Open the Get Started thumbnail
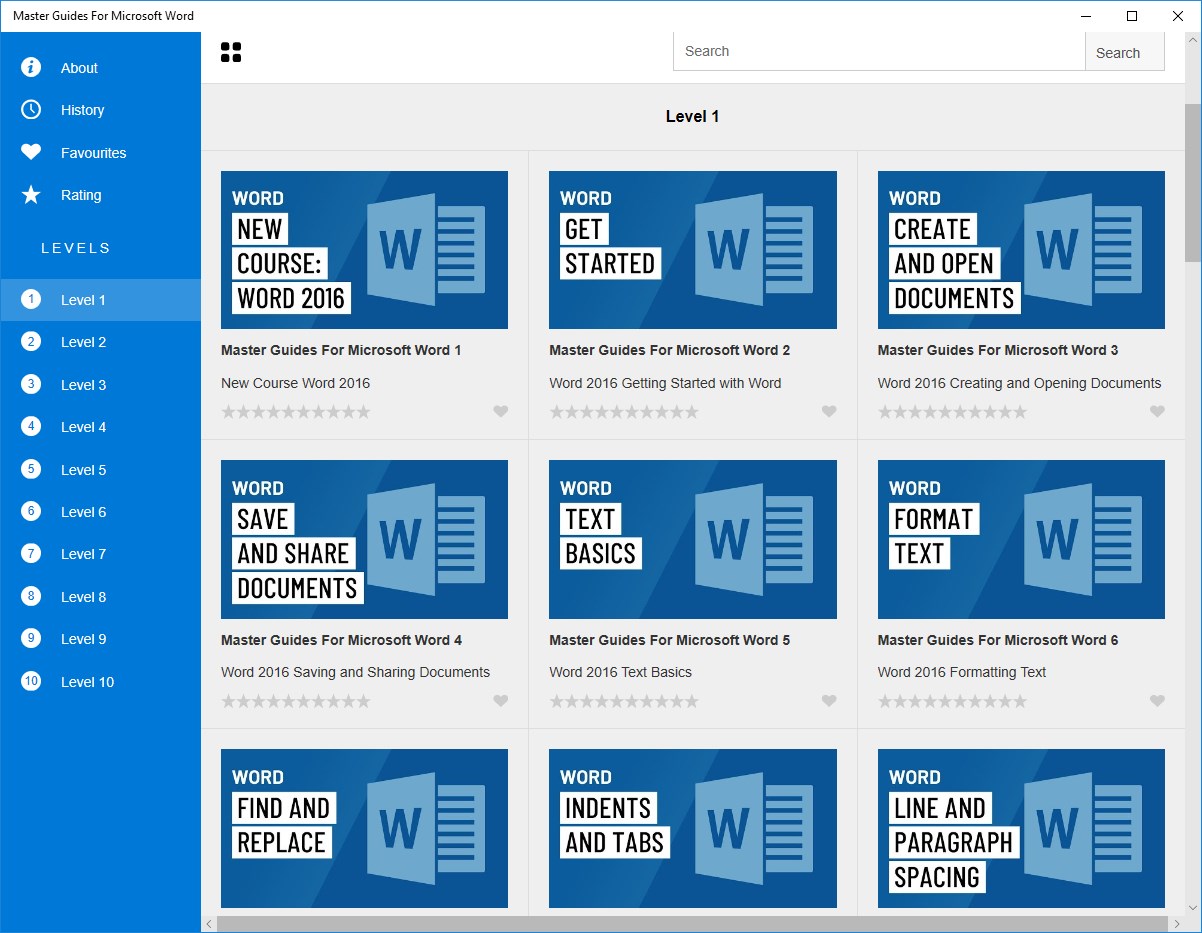 point(693,250)
